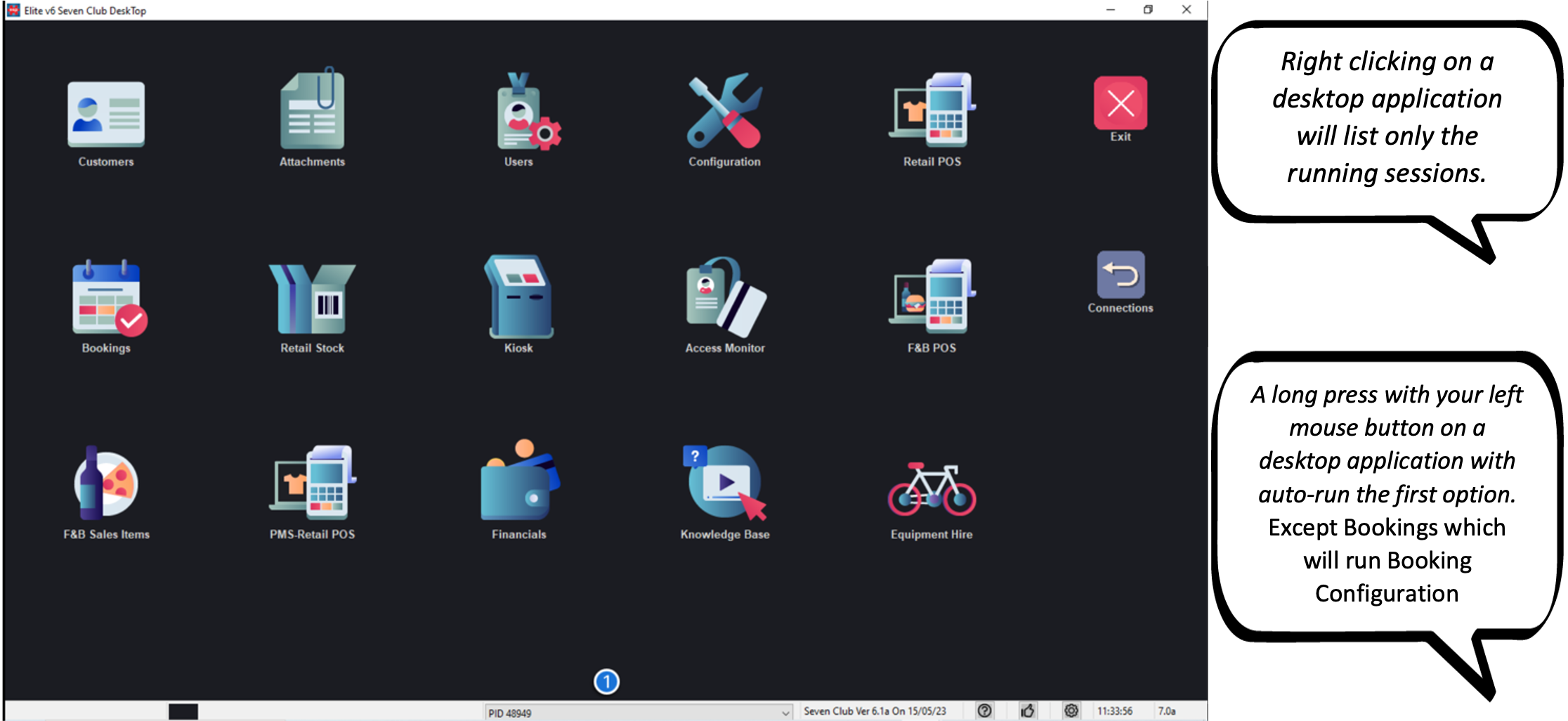Open the Bookings calendar icon

coord(109,297)
